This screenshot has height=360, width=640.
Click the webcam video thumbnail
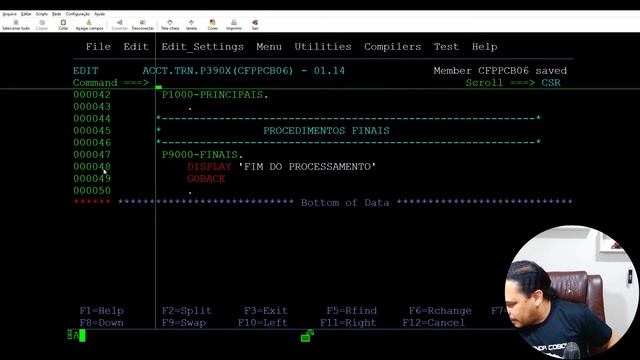coord(571,291)
